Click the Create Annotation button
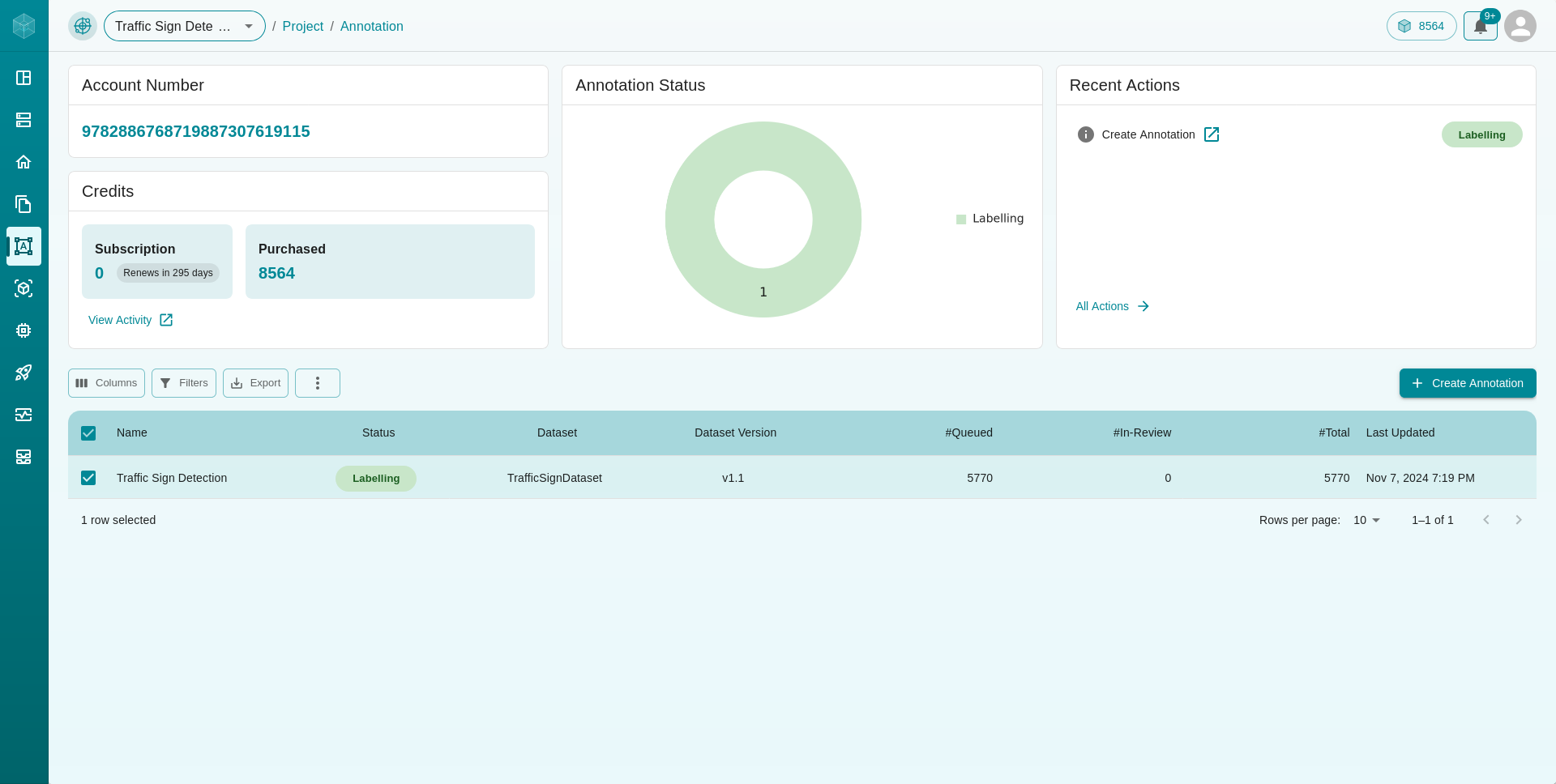Image resolution: width=1556 pixels, height=784 pixels. point(1468,383)
